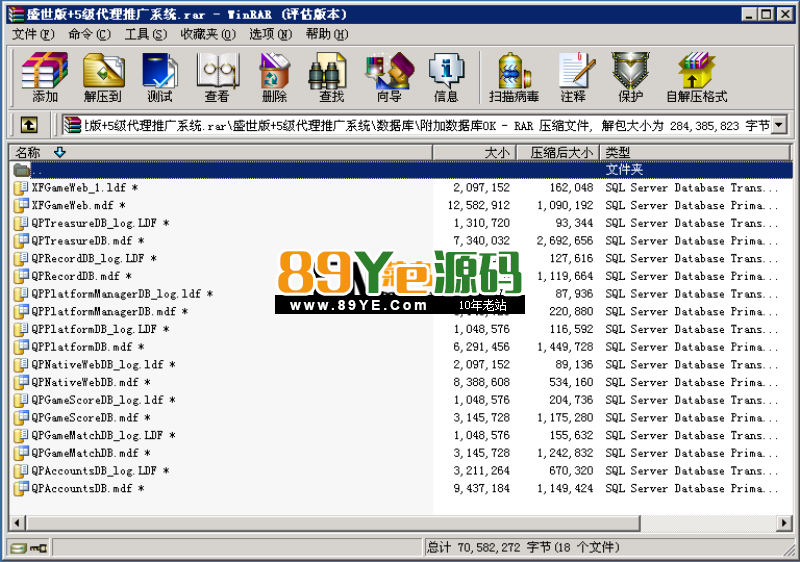800x562 pixels.
Task: Select file QPGameMatchDB_log.LDF
Action: 103,436
